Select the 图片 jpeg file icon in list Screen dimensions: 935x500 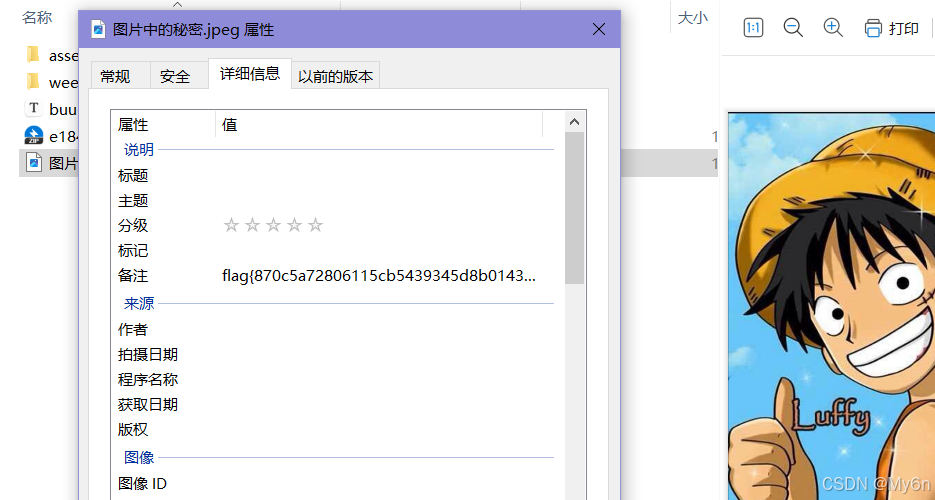[34, 163]
